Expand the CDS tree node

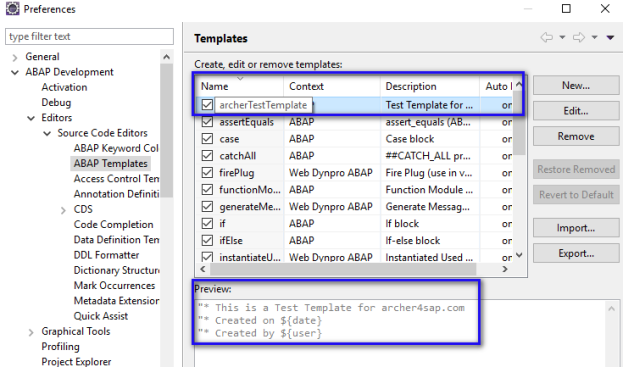click(63, 210)
